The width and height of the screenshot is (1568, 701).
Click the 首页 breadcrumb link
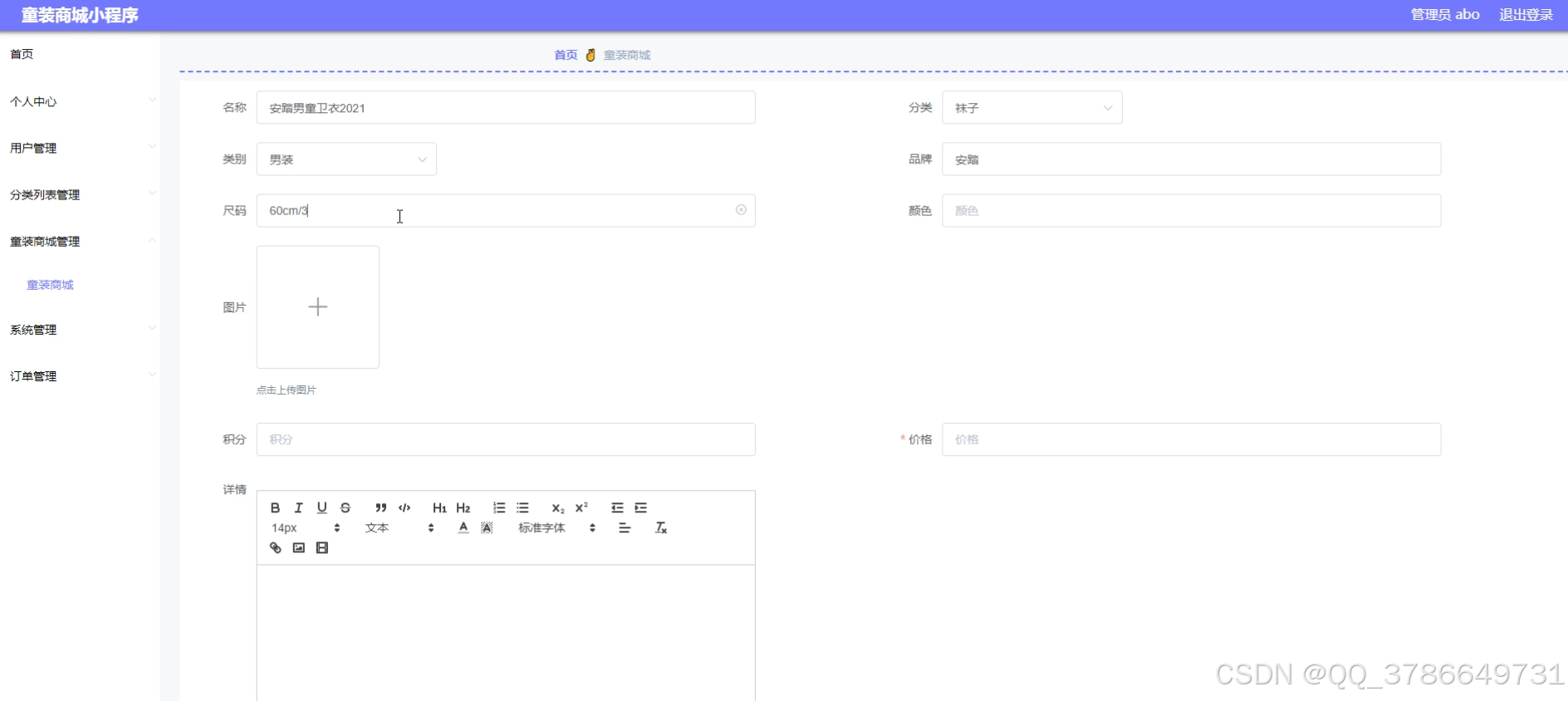tap(566, 55)
